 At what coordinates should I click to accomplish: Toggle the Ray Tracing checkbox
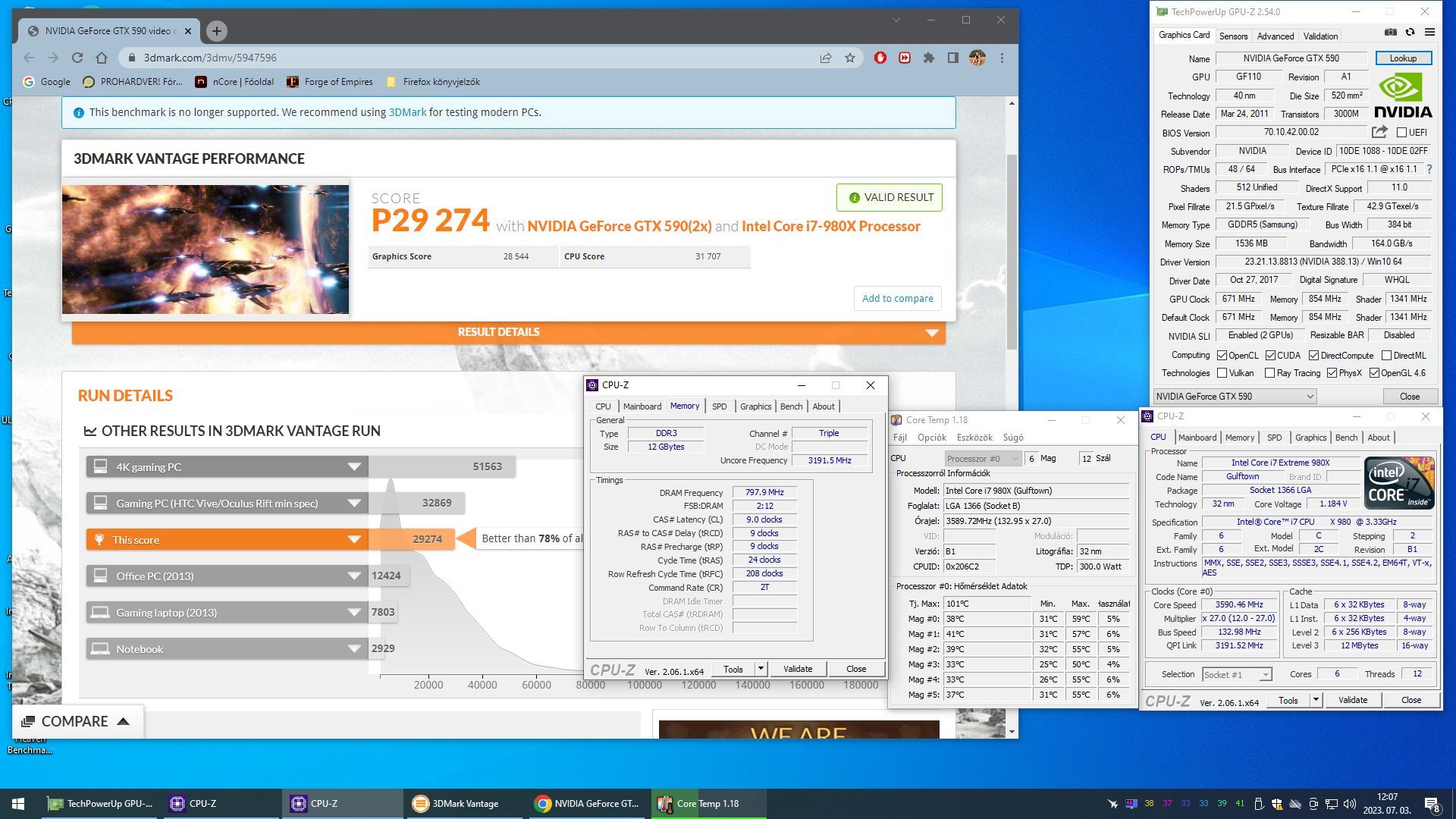[1269, 373]
